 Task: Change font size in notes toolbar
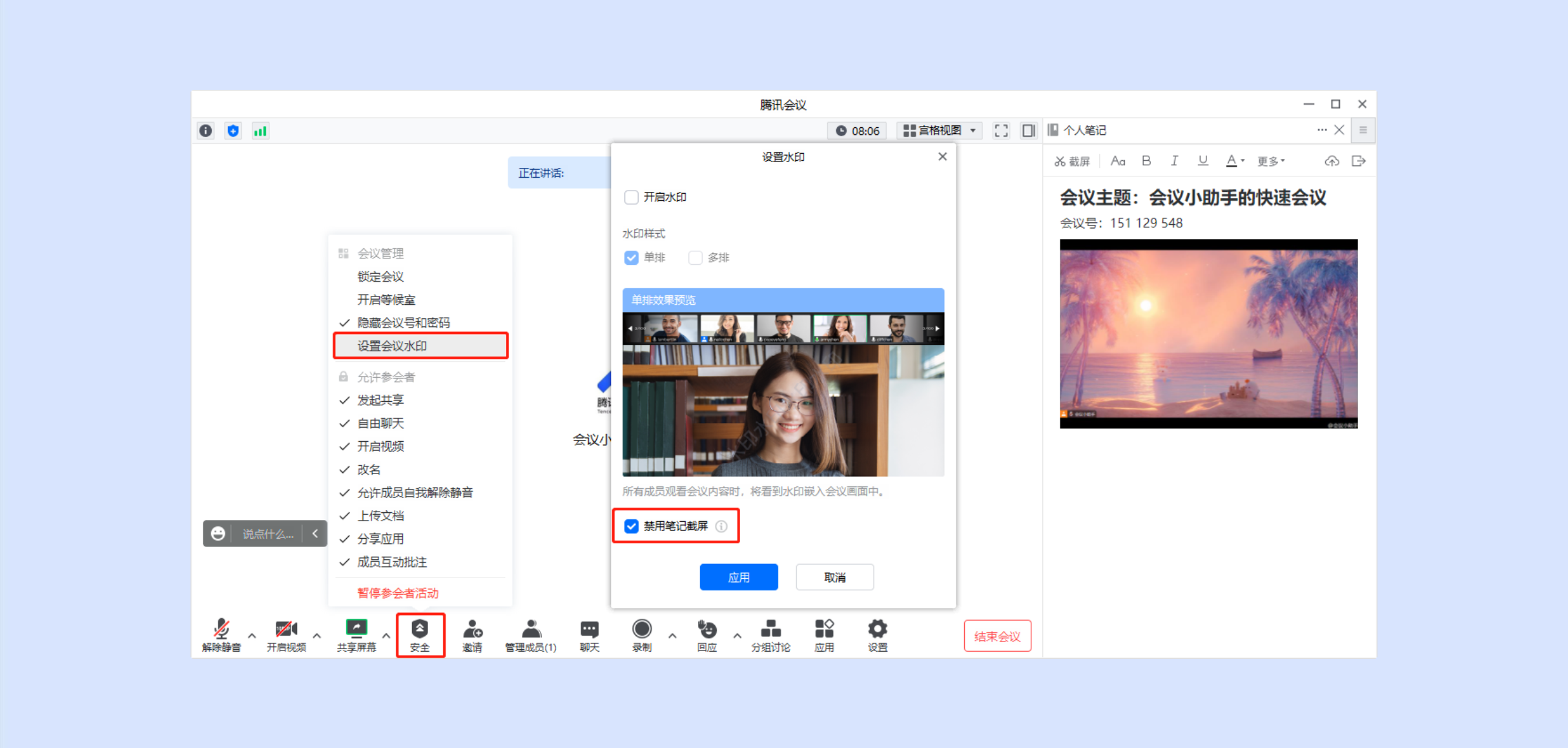click(1118, 161)
